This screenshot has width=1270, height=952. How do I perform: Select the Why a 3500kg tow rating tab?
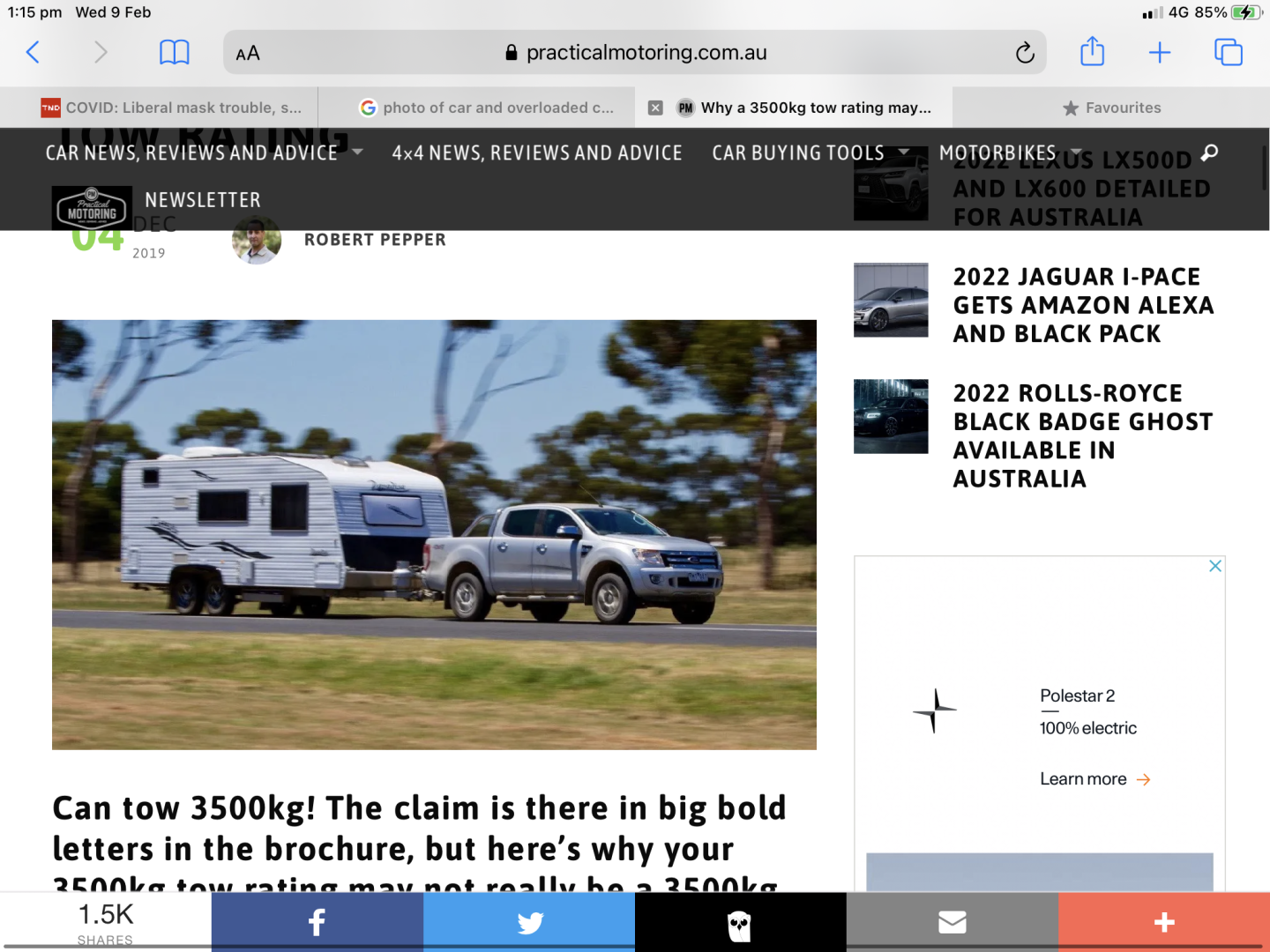pos(794,108)
